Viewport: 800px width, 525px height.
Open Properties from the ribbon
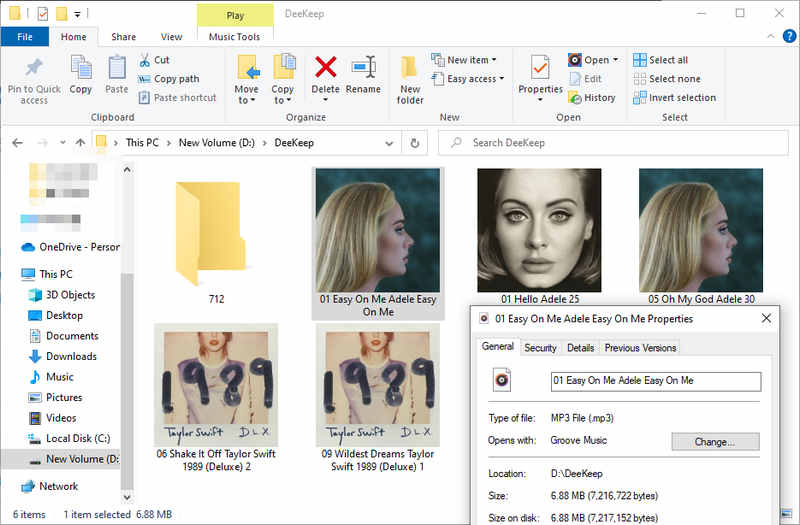click(540, 78)
